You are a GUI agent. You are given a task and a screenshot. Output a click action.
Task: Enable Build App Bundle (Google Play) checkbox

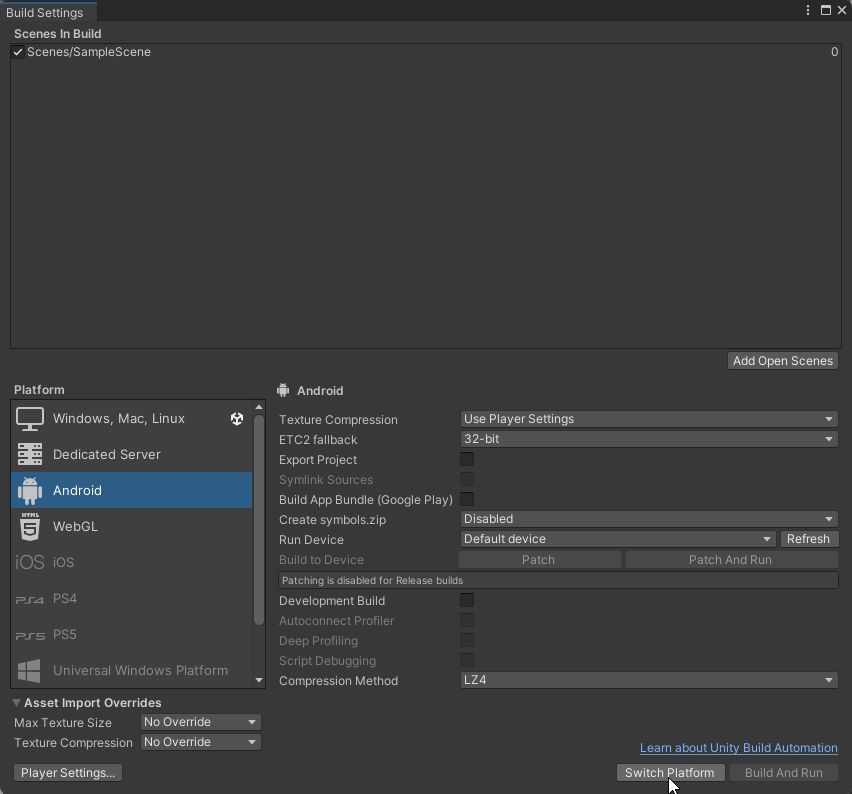(x=467, y=499)
